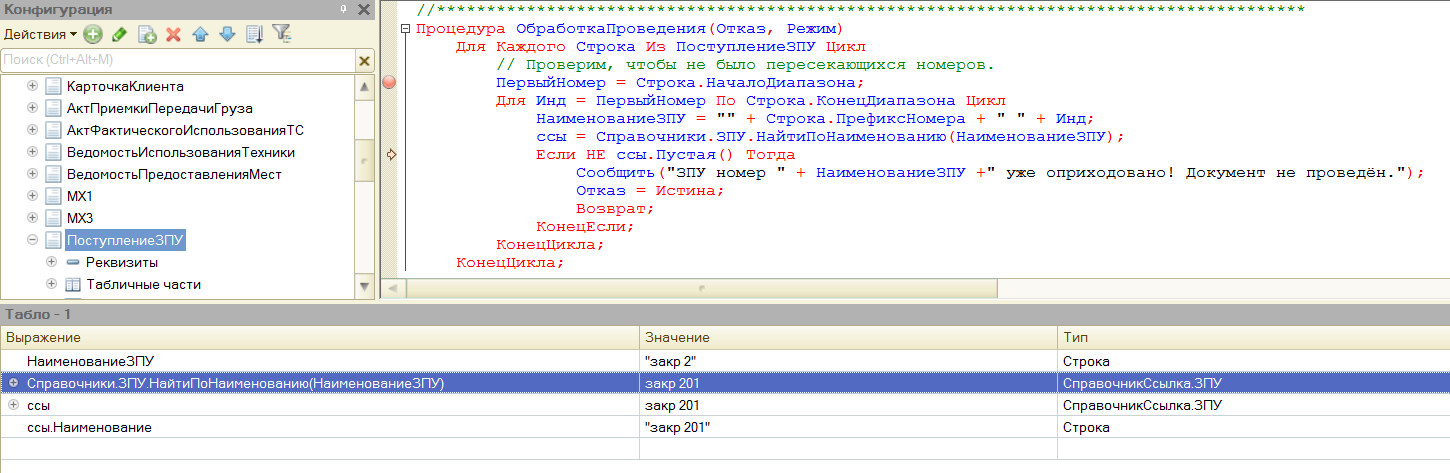Click the МХ1 document icon

pos(53,196)
